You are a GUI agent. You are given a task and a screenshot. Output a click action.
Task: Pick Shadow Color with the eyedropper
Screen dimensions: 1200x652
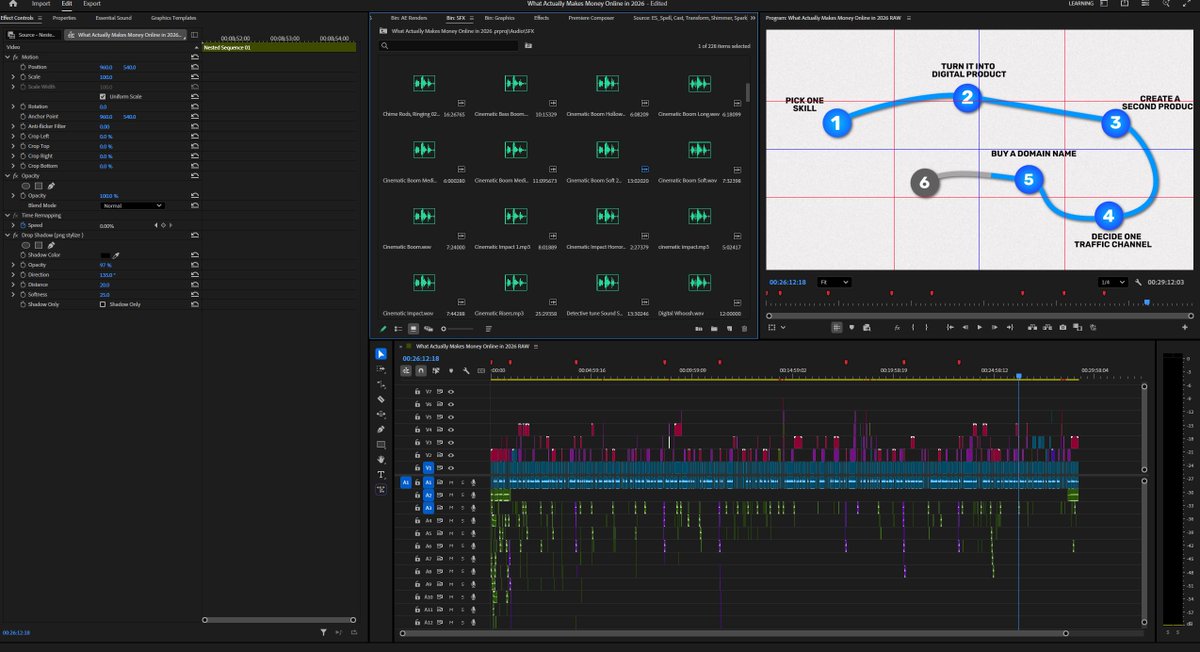pyautogui.click(x=115, y=255)
